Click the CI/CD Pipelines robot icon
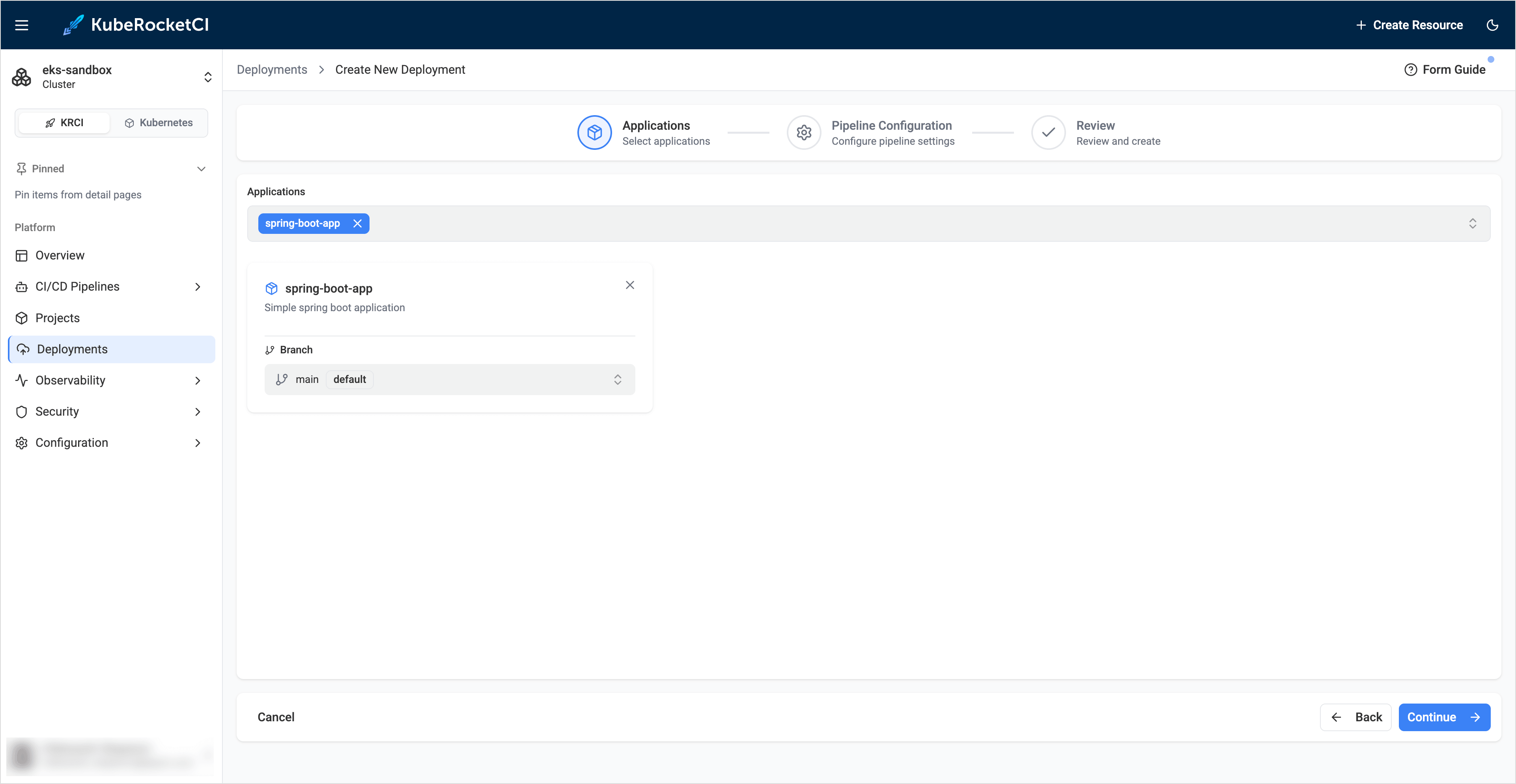The width and height of the screenshot is (1516, 784). [22, 287]
